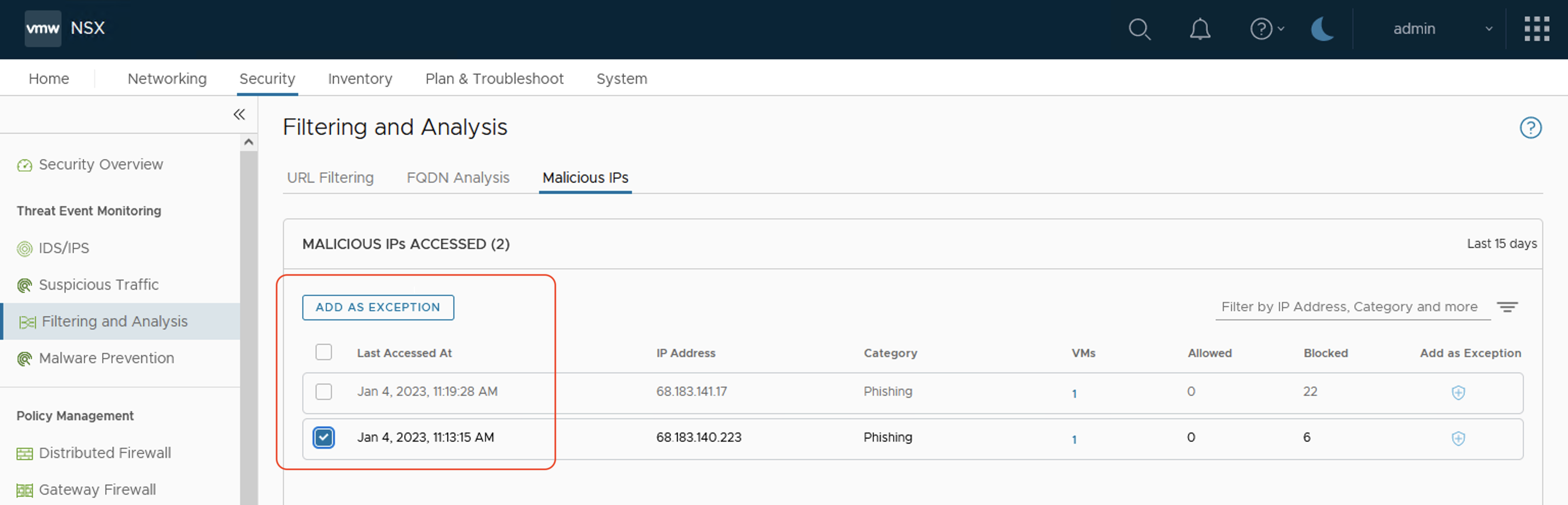
Task: Open Plan & Troubleshoot tab
Action: (494, 79)
